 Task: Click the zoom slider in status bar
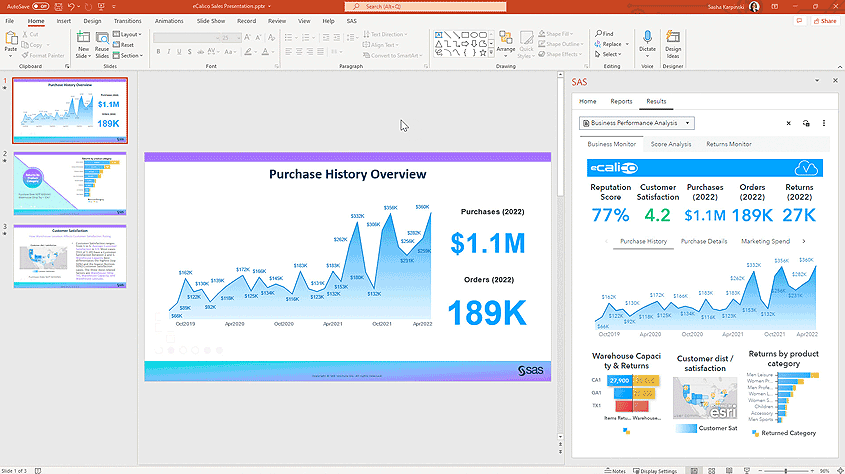click(786, 471)
